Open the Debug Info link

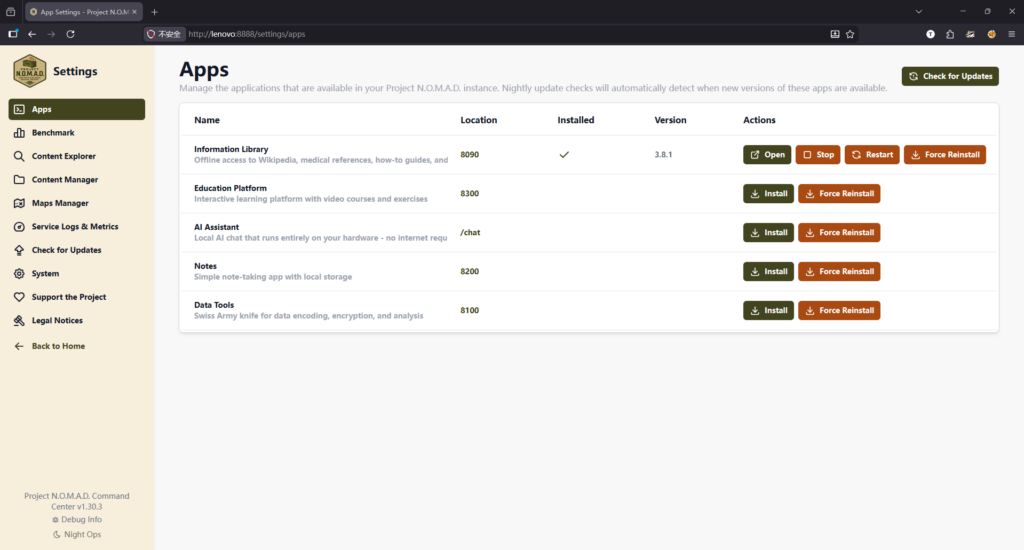tap(77, 520)
